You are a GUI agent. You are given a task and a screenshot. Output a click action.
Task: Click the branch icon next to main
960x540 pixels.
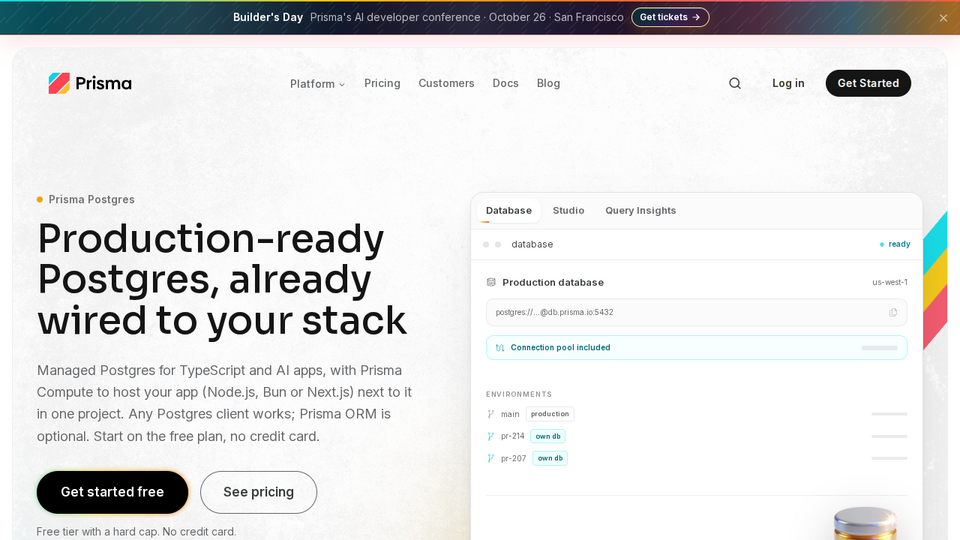click(490, 414)
